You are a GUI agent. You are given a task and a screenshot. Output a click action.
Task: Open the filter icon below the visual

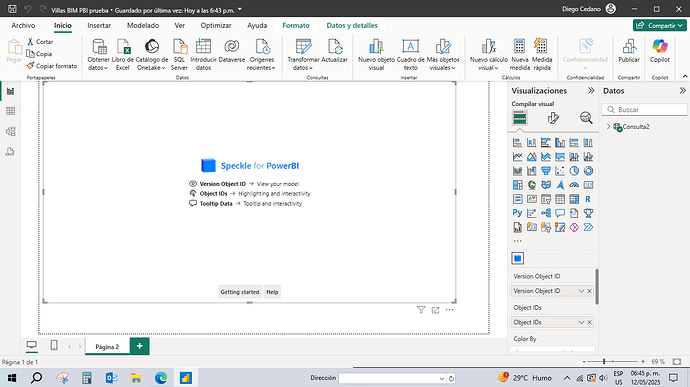(x=421, y=310)
